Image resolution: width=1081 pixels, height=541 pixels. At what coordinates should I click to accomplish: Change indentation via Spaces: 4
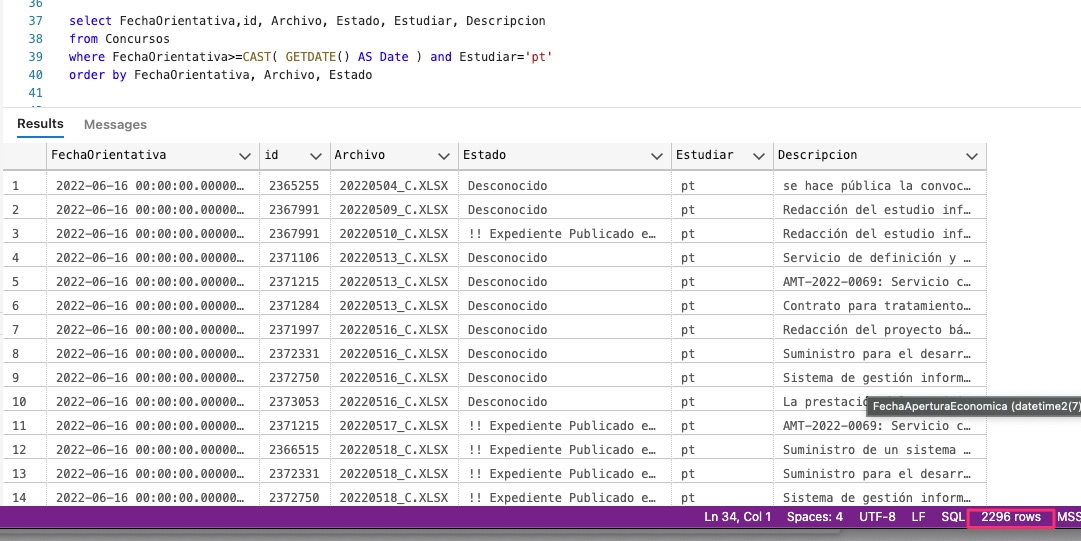pos(815,517)
